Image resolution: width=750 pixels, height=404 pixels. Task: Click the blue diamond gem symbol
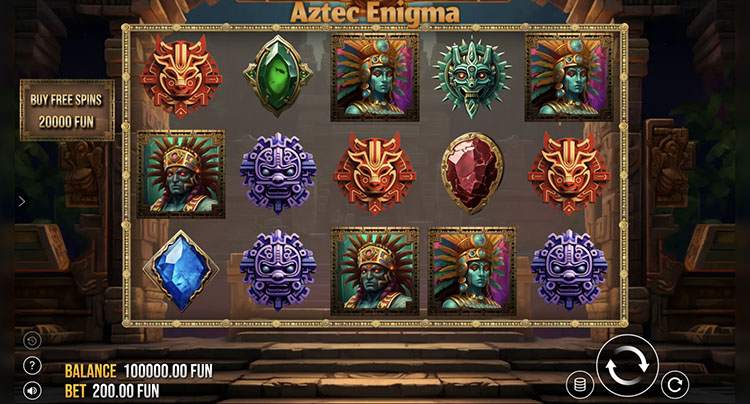[181, 271]
